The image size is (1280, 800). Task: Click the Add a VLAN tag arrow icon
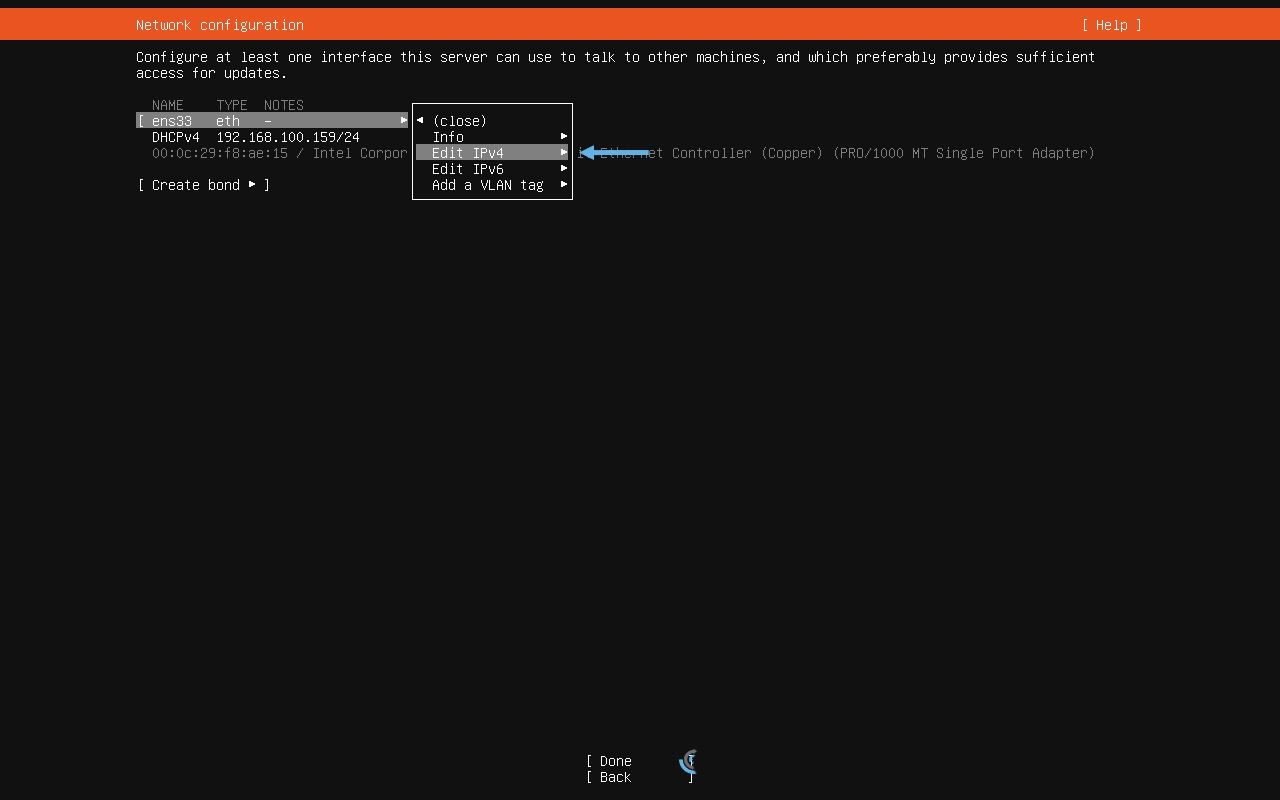(564, 185)
